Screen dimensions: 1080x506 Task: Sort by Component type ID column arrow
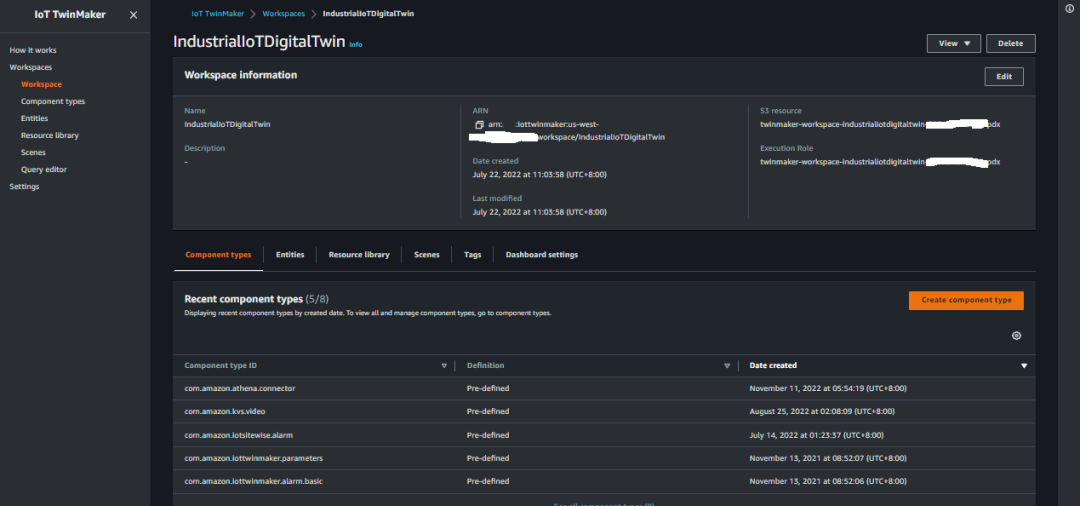[x=444, y=366]
